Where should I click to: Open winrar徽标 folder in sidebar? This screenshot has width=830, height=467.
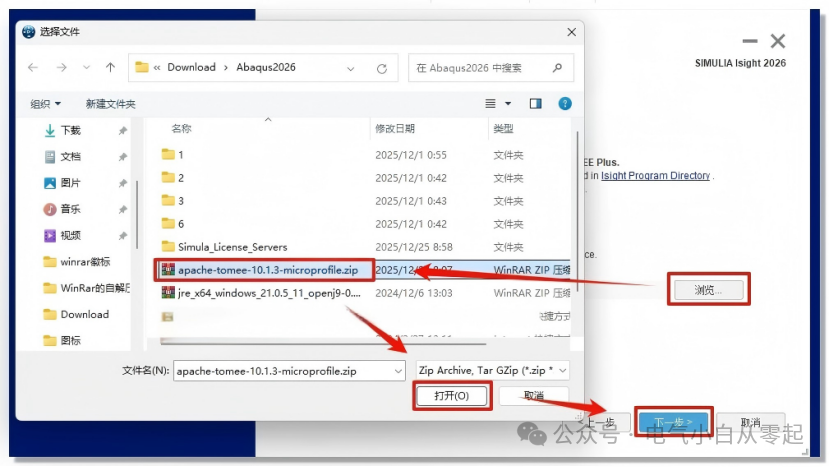click(85, 262)
